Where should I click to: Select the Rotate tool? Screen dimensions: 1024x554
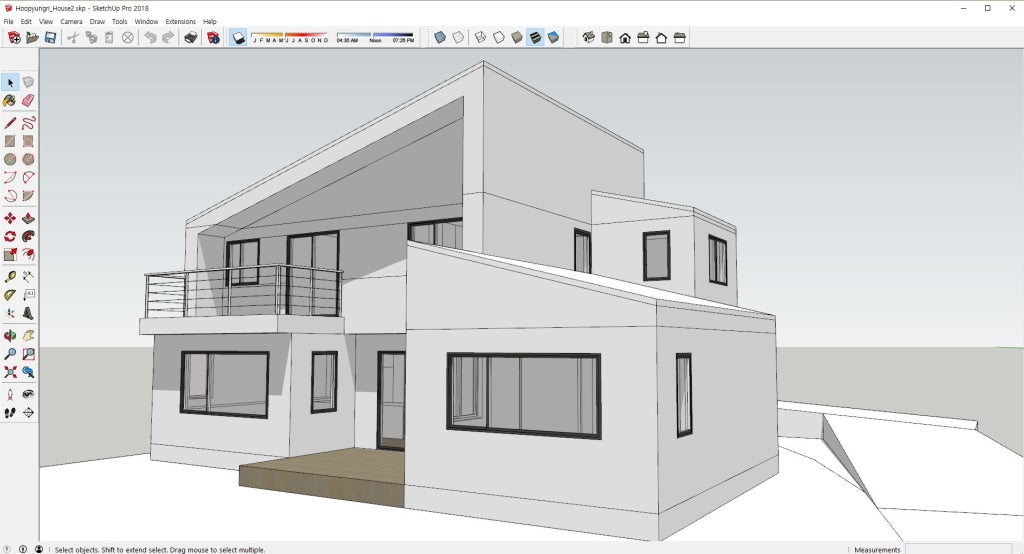(x=10, y=236)
